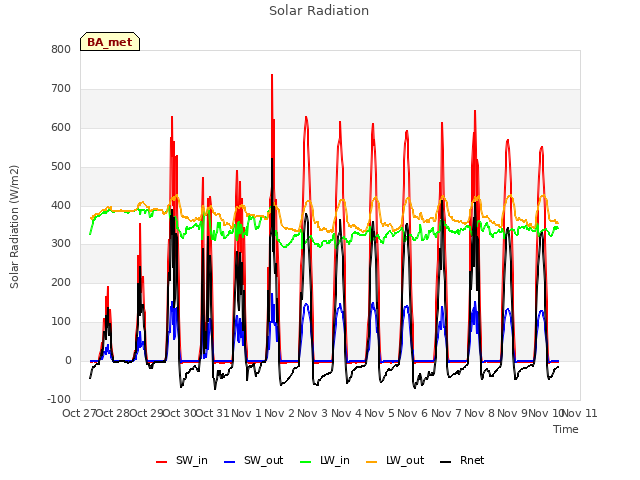Click the 600 y-axis label
This screenshot has width=640, height=480.
pyautogui.click(x=61, y=127)
